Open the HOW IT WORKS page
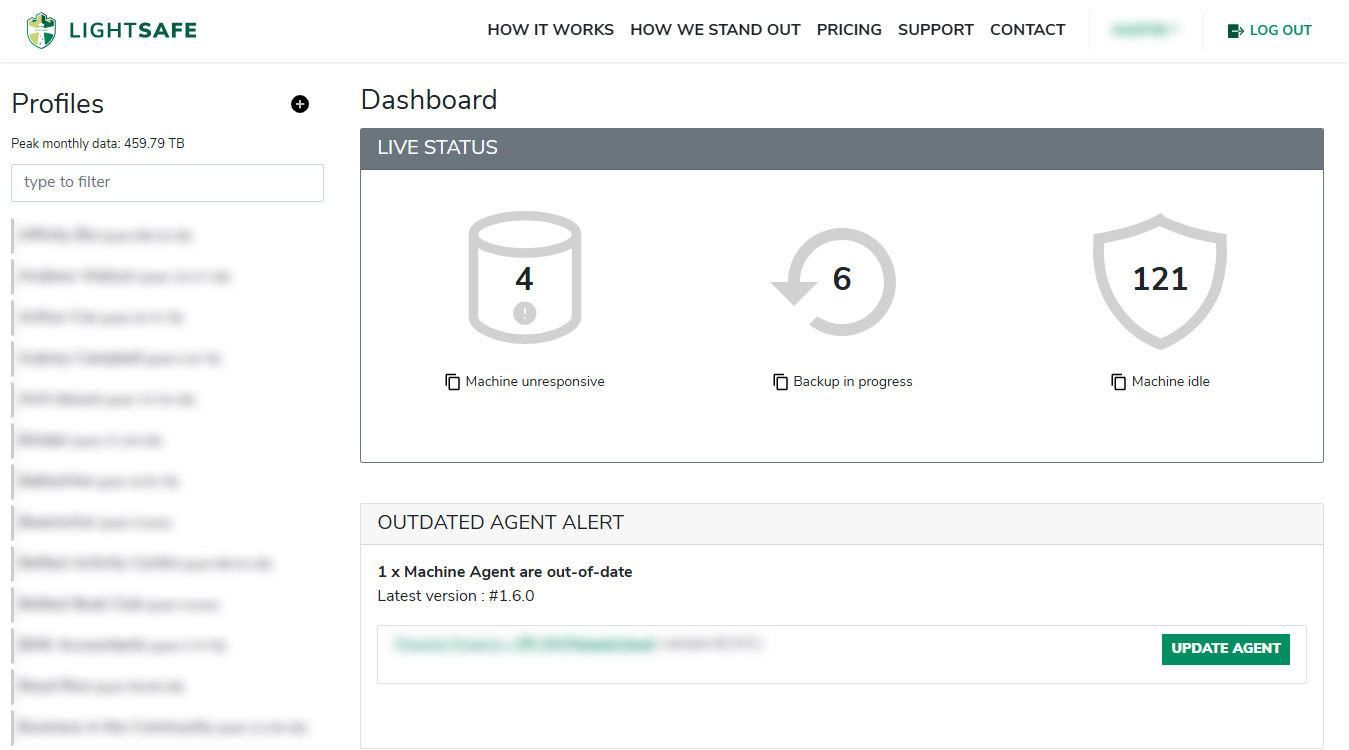 (550, 30)
